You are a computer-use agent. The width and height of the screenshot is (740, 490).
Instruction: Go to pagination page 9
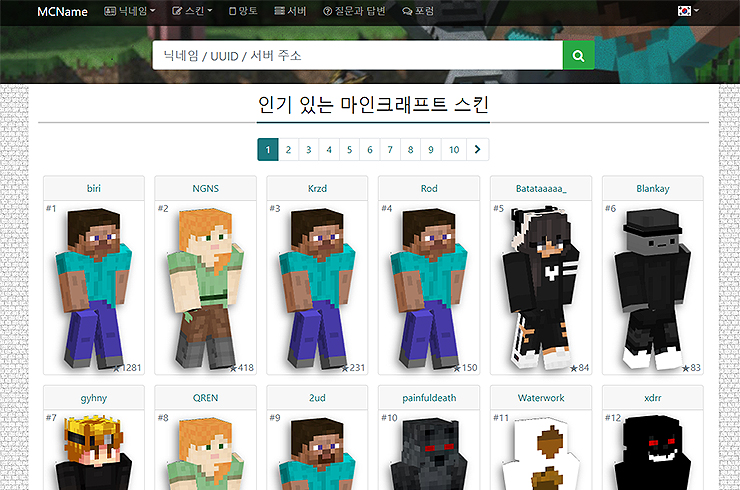431,150
